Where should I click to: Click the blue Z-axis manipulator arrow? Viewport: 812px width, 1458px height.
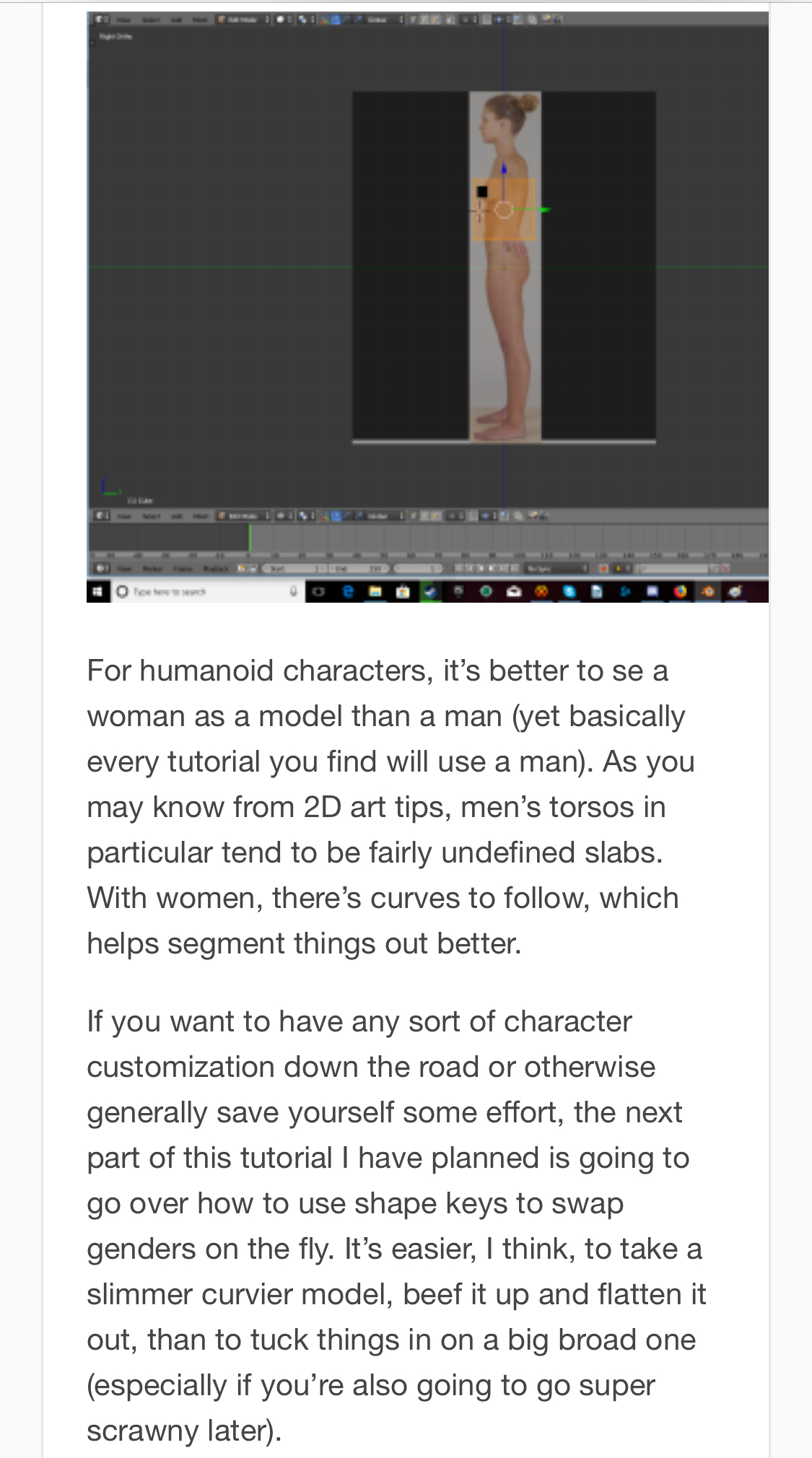[504, 170]
